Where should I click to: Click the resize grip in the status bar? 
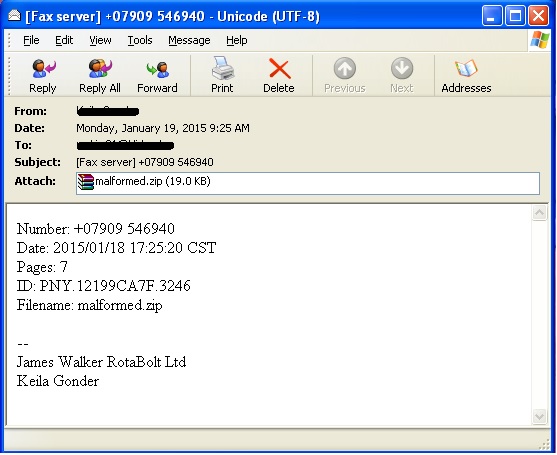coord(544,445)
